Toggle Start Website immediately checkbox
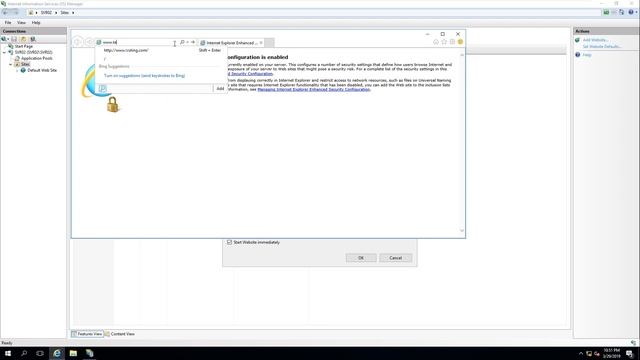The height and width of the screenshot is (360, 640). click(229, 242)
